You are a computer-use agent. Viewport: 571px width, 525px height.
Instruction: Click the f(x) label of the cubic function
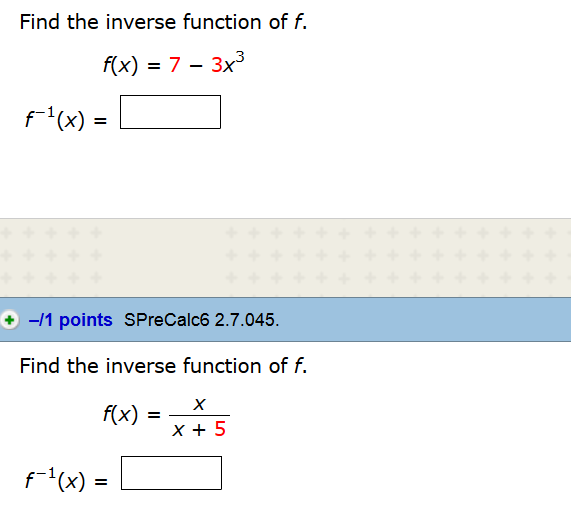tap(121, 65)
